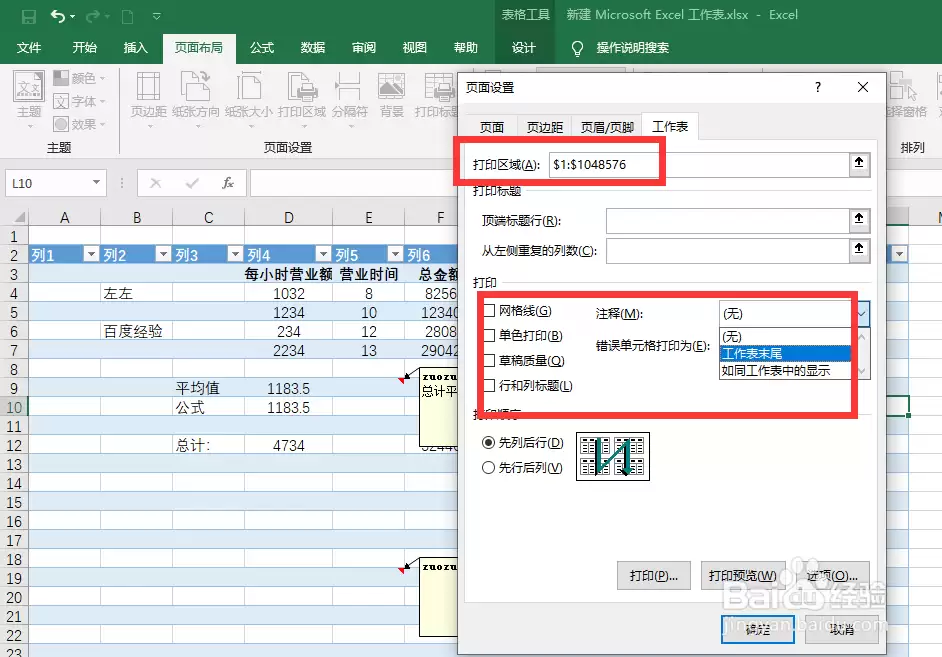The height and width of the screenshot is (657, 942).
Task: Click the OK (确定) button
Action: 758,629
